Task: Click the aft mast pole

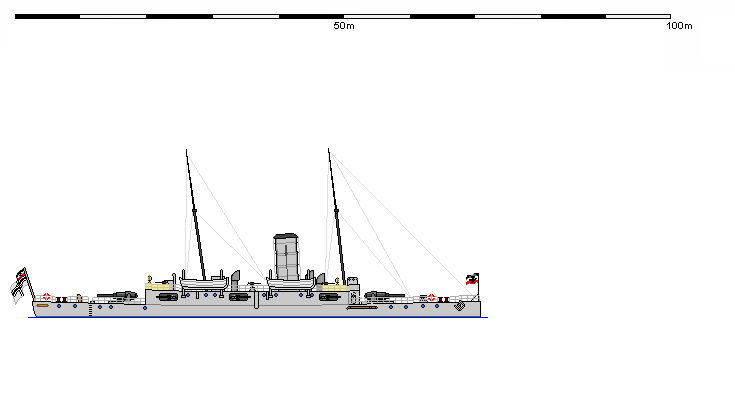Action: 195,215
